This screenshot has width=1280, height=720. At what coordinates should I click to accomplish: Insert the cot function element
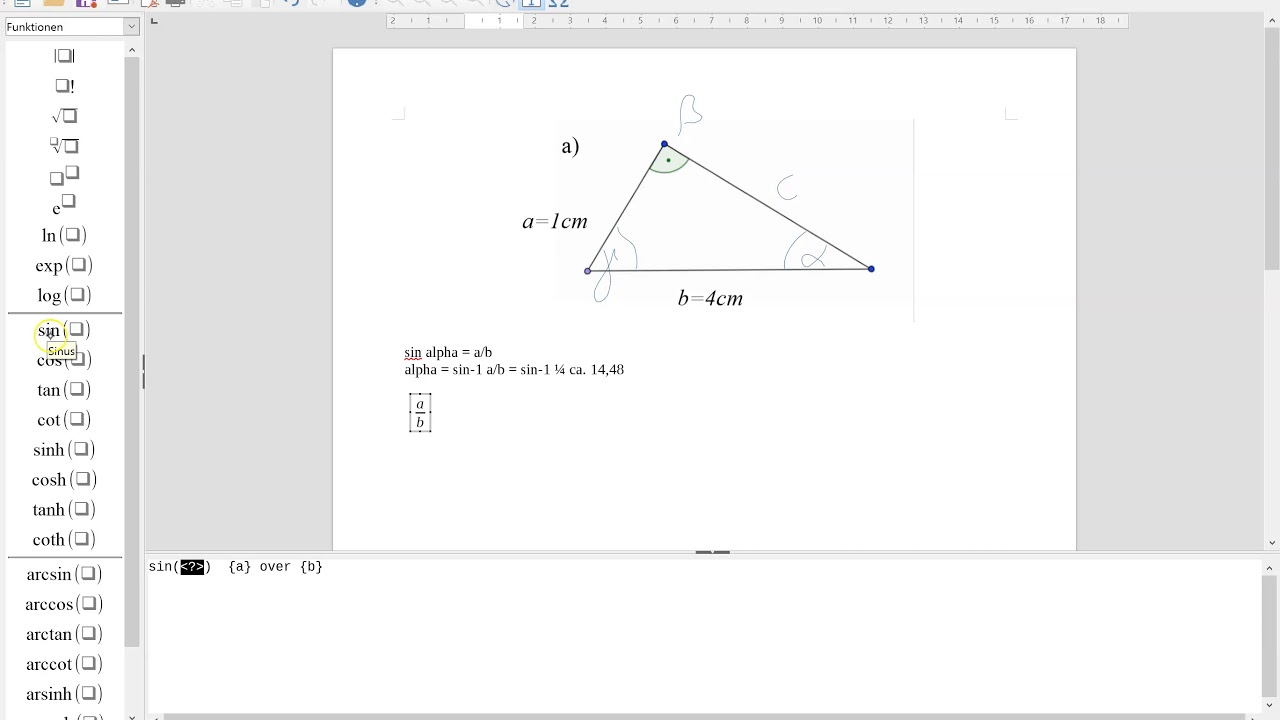coord(64,420)
